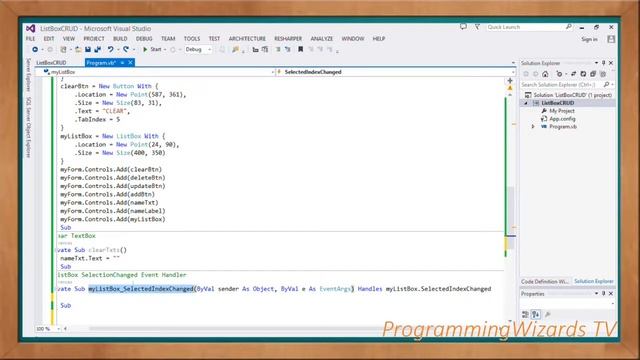Click the Redo arrow icon
The image size is (640, 360).
pos(126,49)
